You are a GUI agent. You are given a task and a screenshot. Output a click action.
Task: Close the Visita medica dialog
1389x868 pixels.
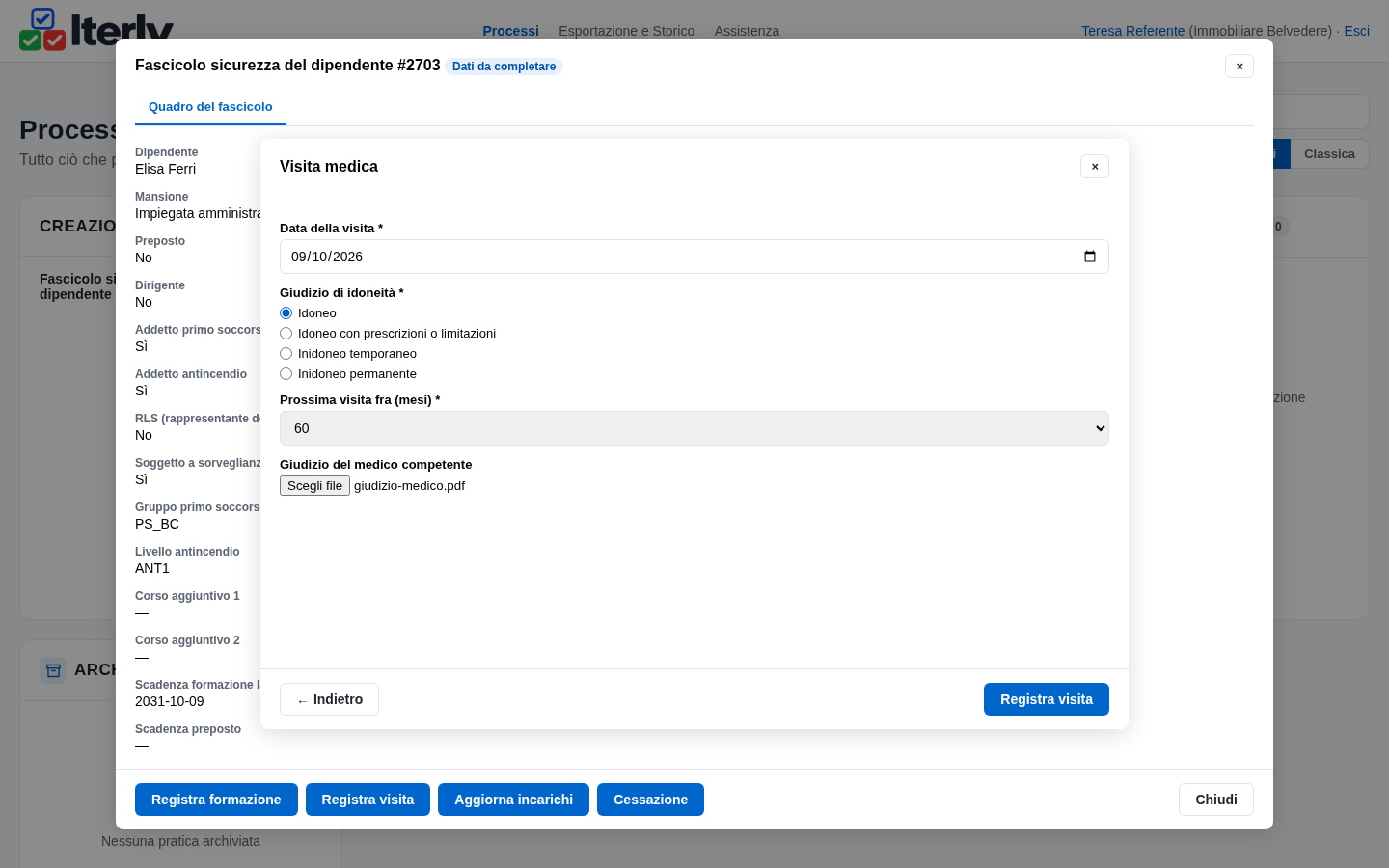point(1095,167)
